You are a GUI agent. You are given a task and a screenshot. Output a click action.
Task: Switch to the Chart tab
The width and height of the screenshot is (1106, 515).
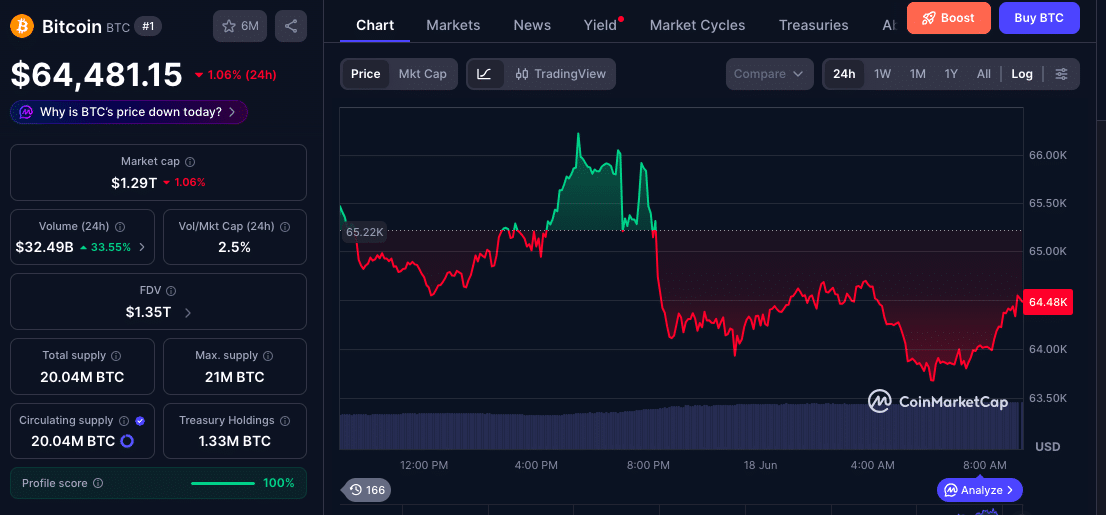click(375, 25)
